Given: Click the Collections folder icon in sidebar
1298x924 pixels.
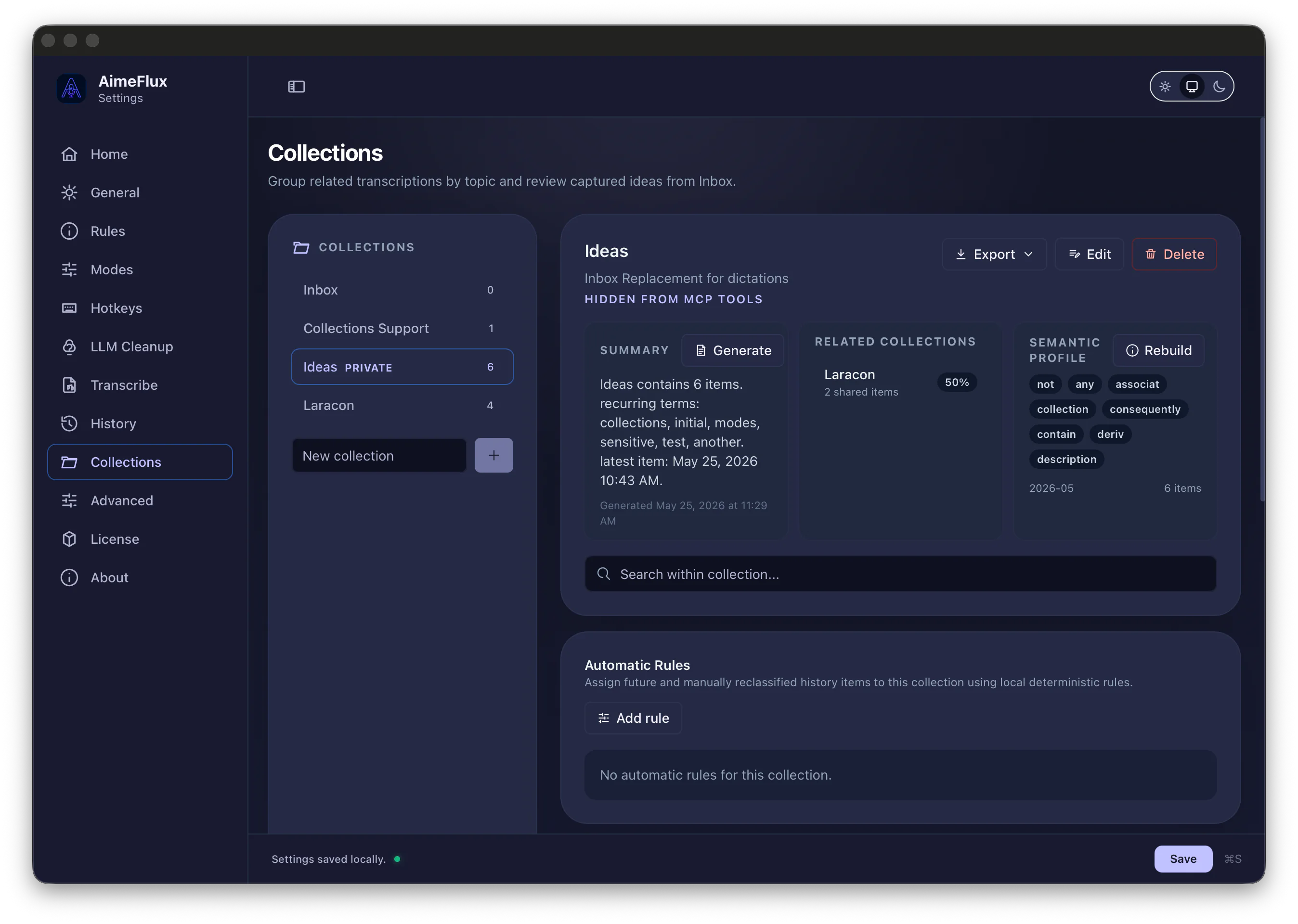Looking at the screenshot, I should point(69,462).
